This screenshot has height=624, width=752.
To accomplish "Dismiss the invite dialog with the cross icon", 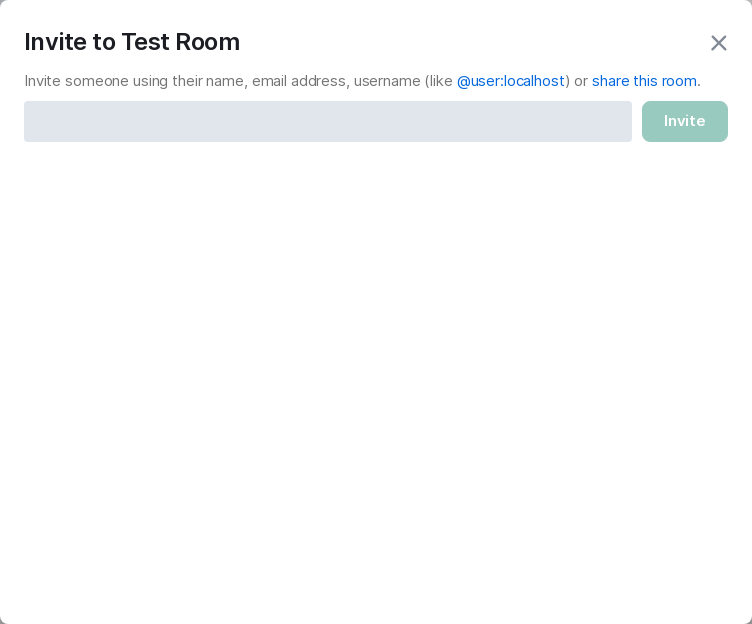I will click(x=719, y=43).
